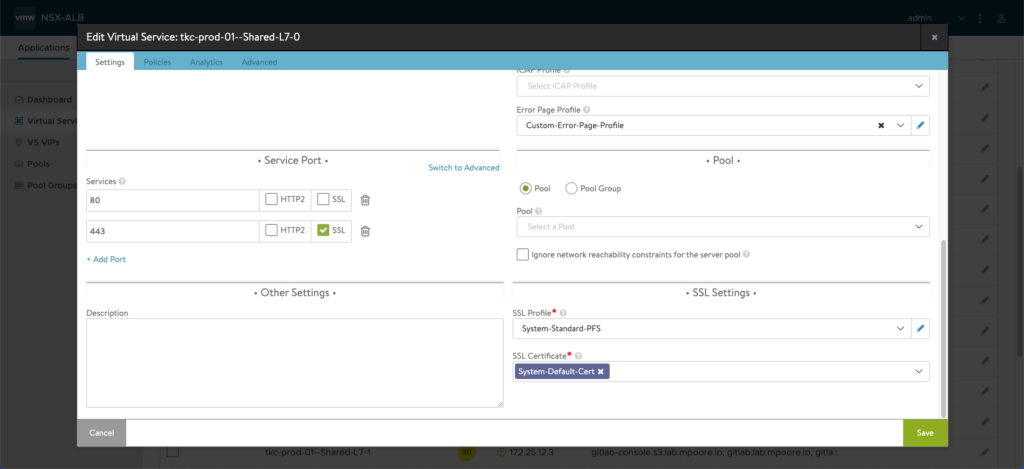Open the Select ICAP Profile dropdown
Screen dimensions: 1024x469
click(x=723, y=86)
